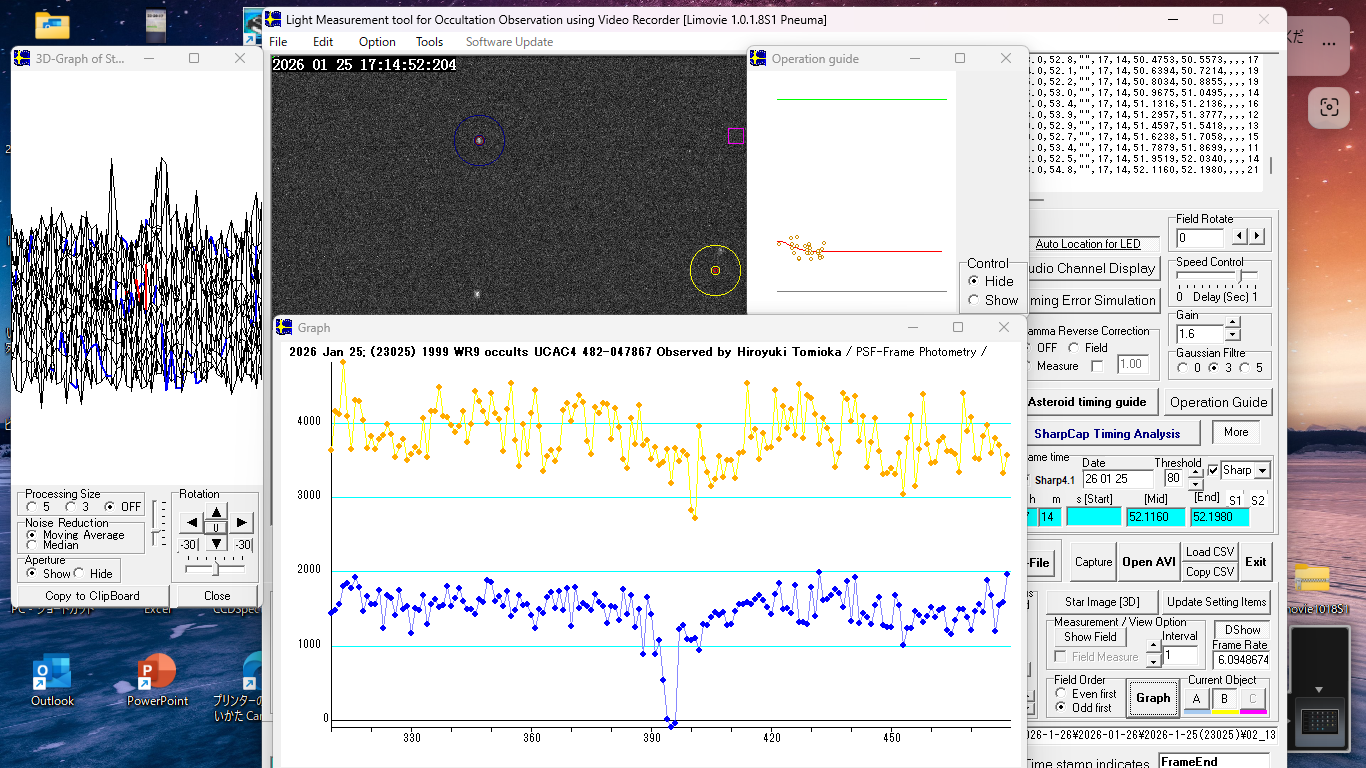
Task: Select Current Object A button
Action: coord(1196,699)
